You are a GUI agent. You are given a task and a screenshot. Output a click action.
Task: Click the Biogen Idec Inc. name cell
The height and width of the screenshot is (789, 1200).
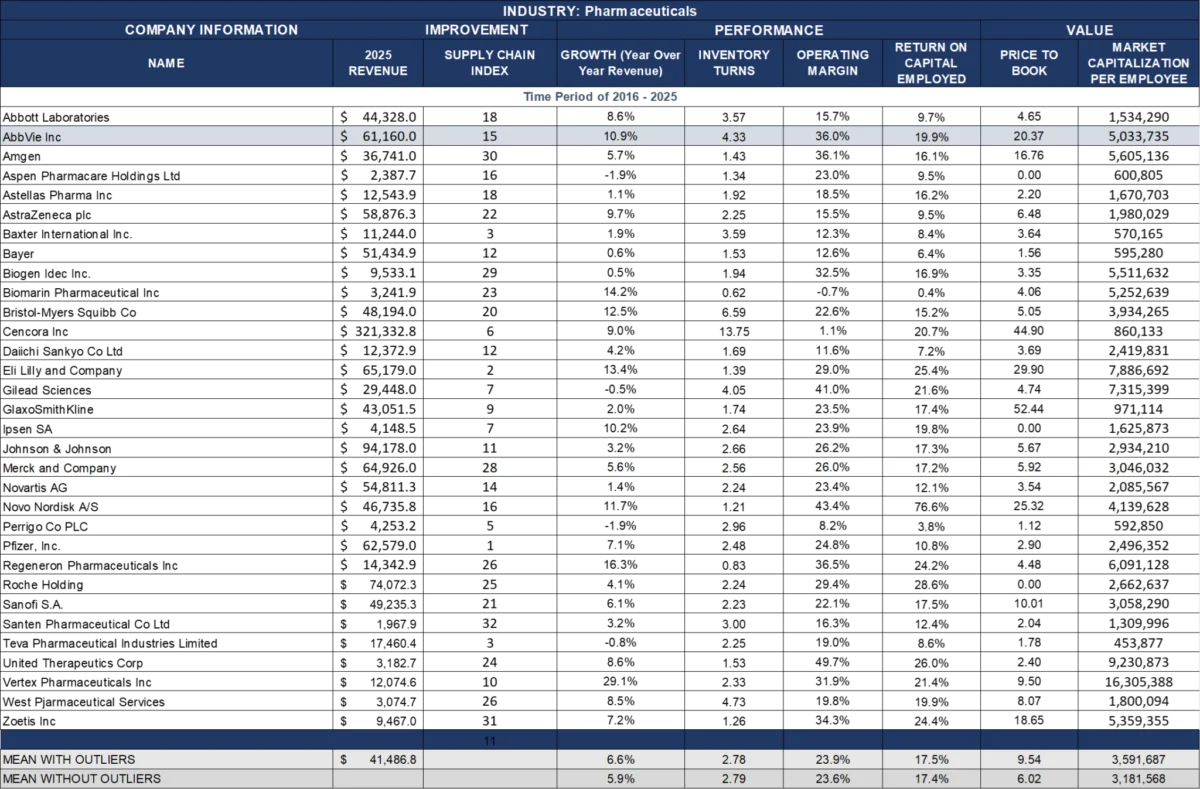(166, 273)
